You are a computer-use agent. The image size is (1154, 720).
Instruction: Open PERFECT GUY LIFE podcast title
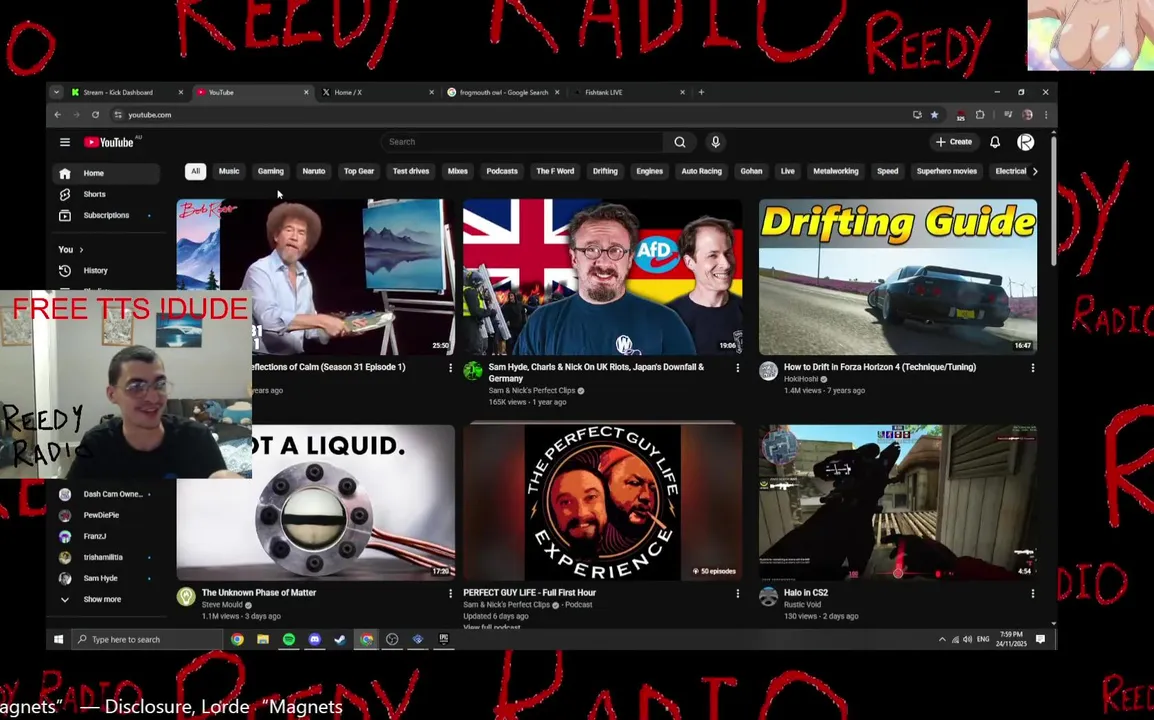[x=530, y=593]
